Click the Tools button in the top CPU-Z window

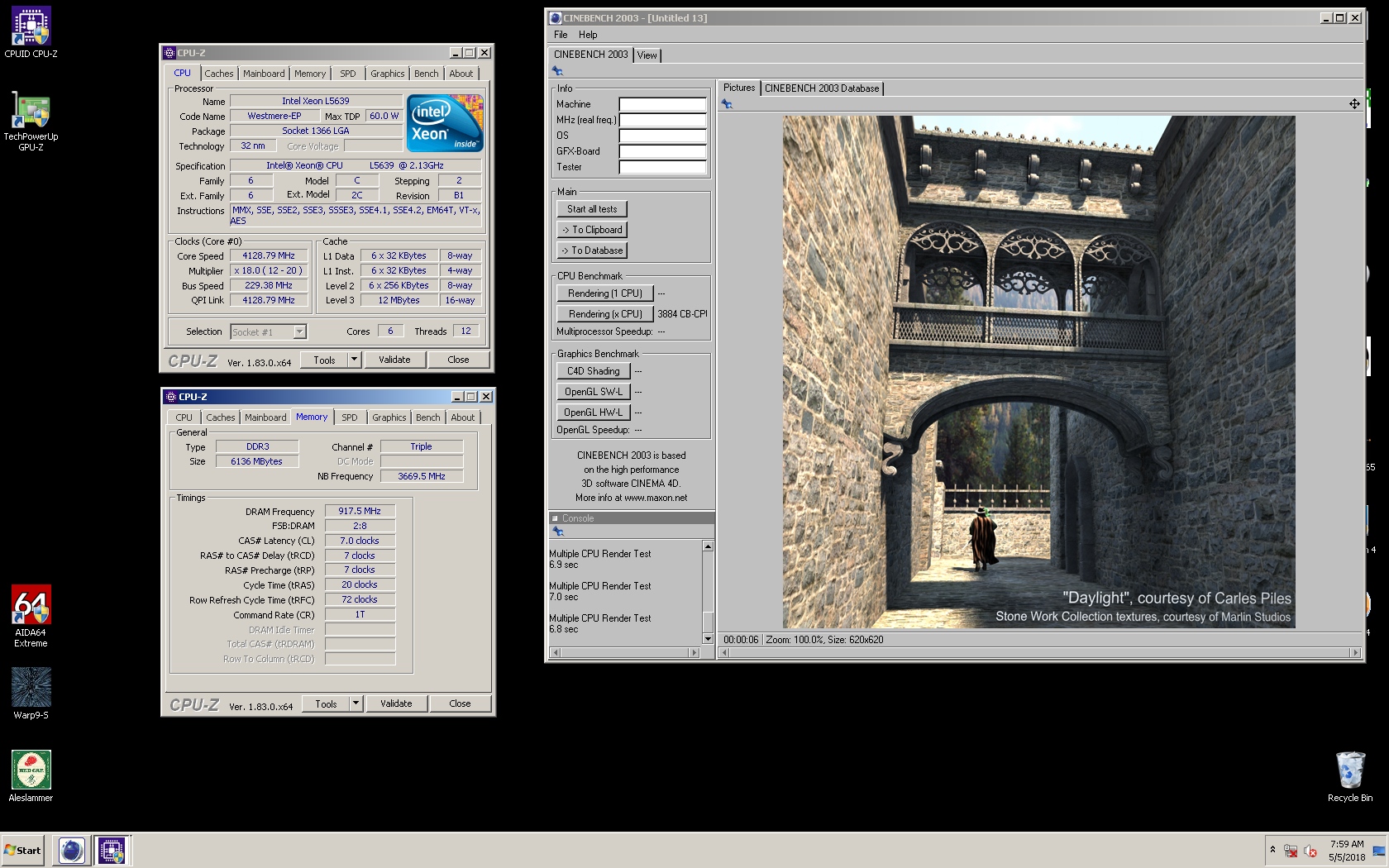[324, 360]
